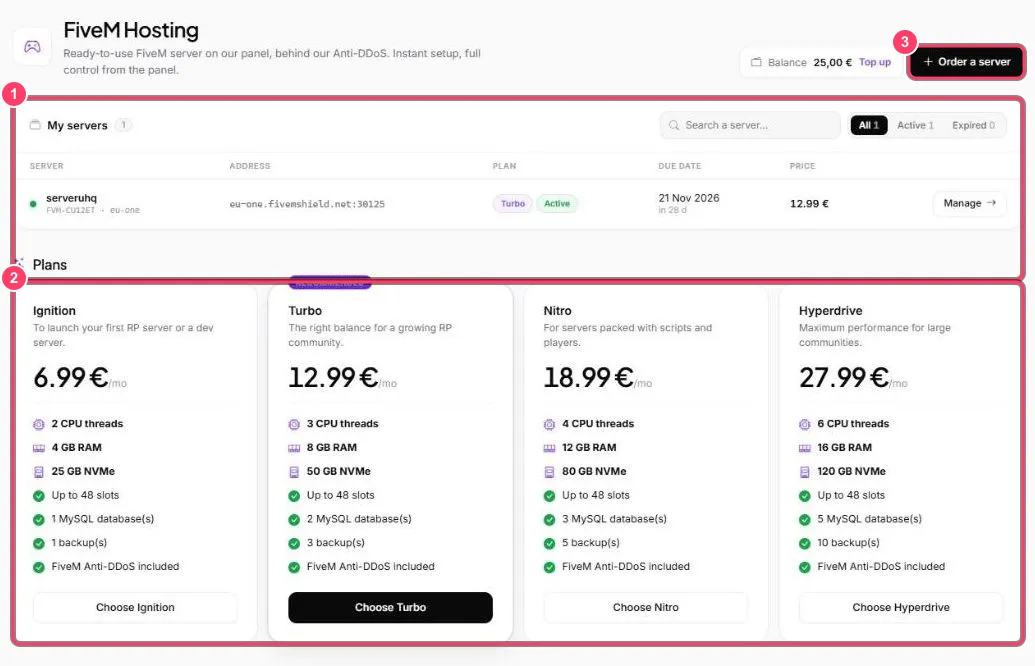Image resolution: width=1035 pixels, height=666 pixels.
Task: Click the Turbo plan badge on serveruhq
Action: (x=512, y=204)
